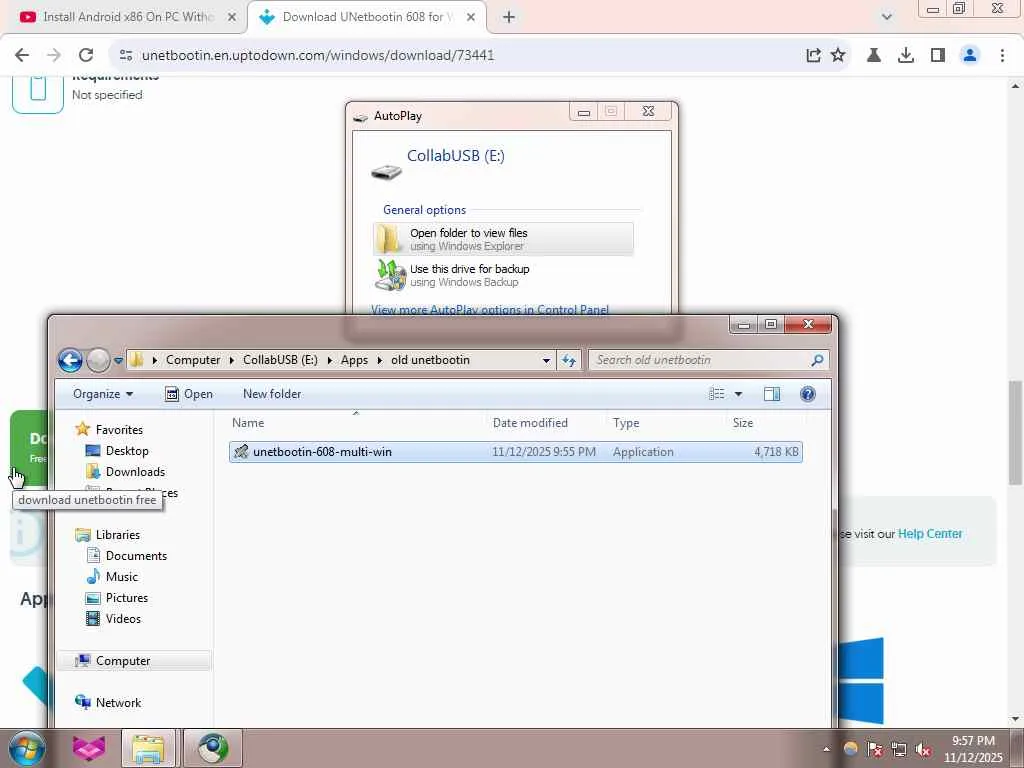Open Chrome downloads tray icon
Viewport: 1024px width, 768px height.
(x=906, y=56)
